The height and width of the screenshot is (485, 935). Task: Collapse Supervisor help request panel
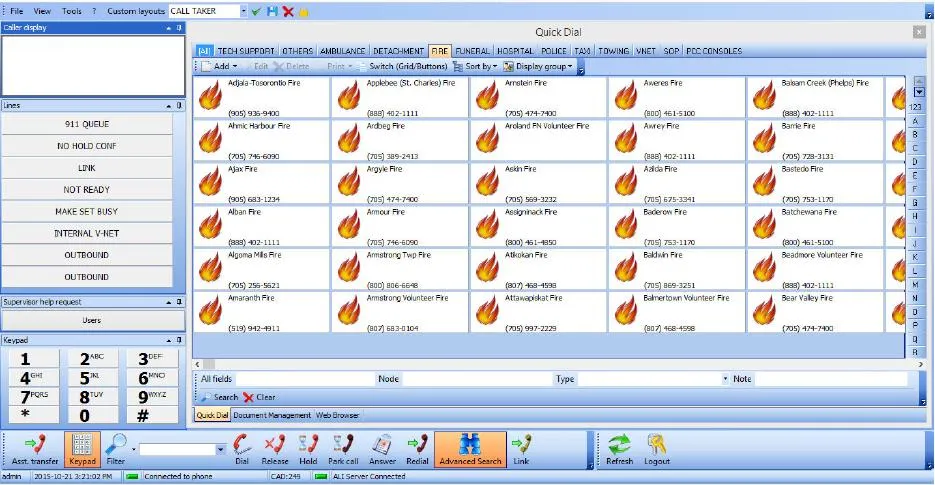coord(169,302)
